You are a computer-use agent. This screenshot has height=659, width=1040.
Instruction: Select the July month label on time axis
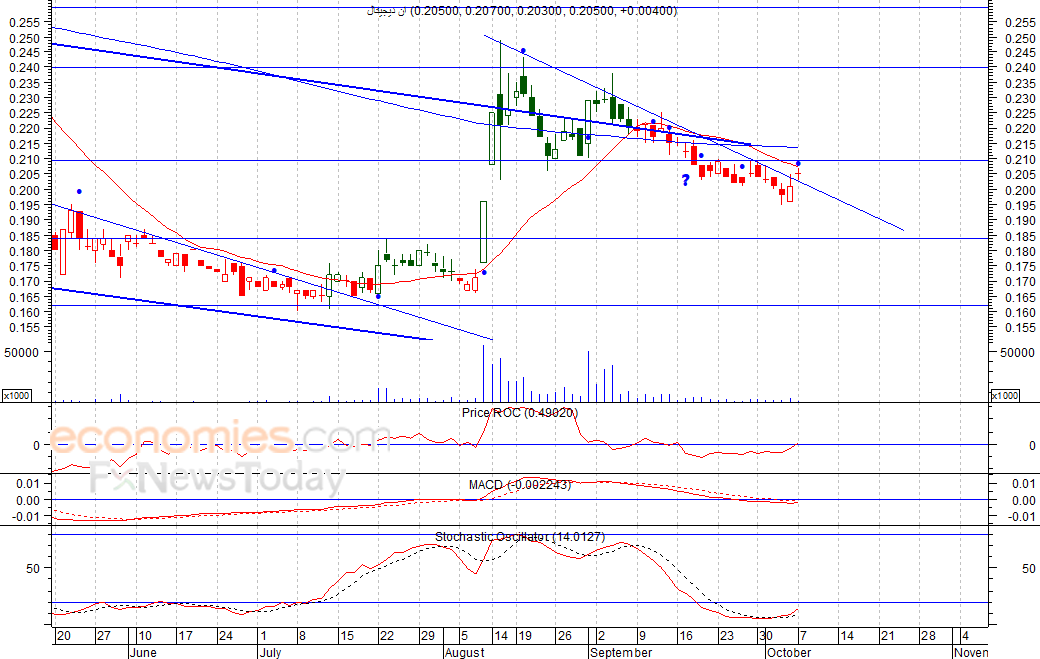coord(270,652)
